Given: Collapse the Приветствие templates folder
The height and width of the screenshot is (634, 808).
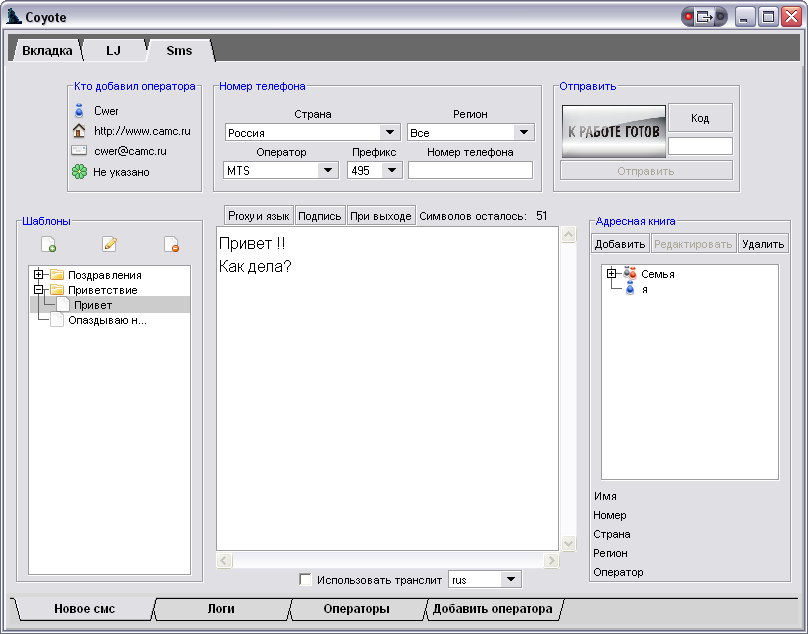Looking at the screenshot, I should (39, 290).
